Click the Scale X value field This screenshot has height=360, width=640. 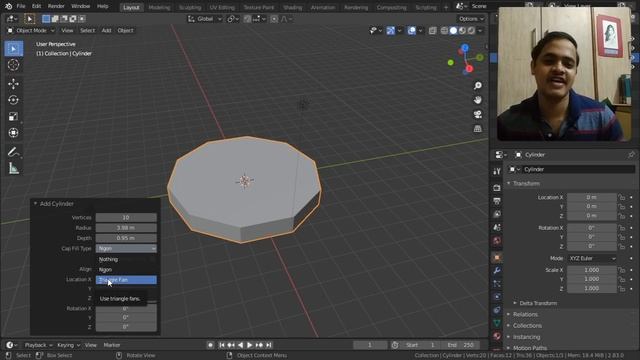coord(592,270)
